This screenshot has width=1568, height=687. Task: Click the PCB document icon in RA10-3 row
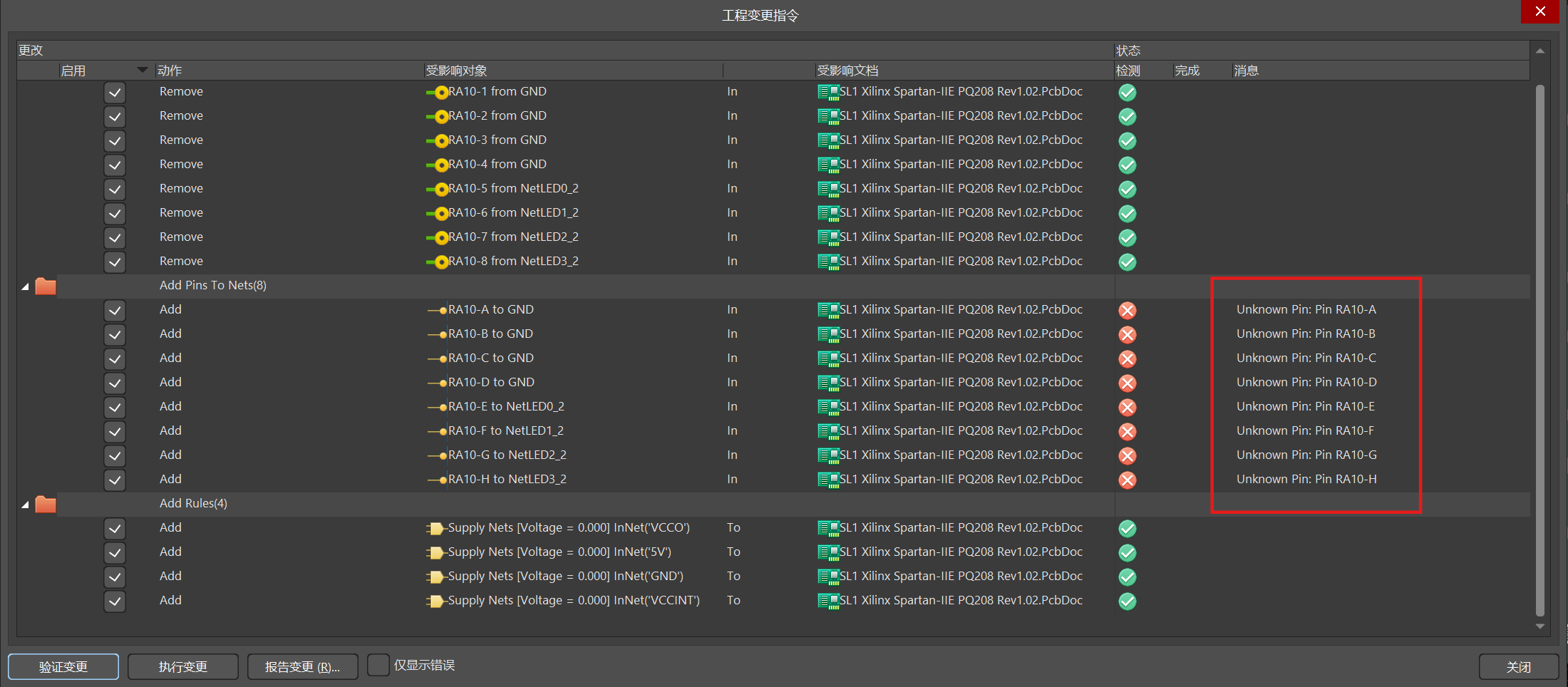(x=827, y=140)
